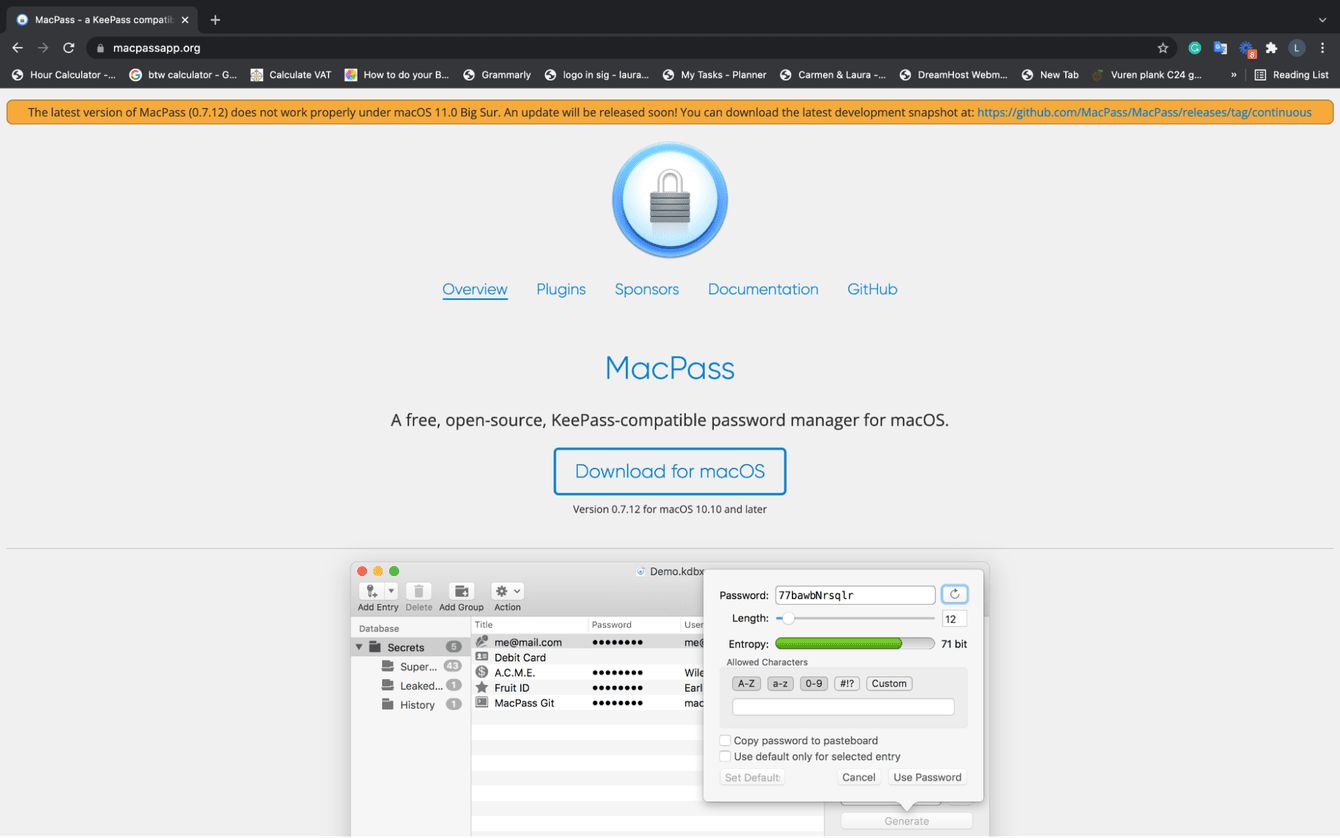This screenshot has height=838, width=1340.
Task: Open the Grammarly bookmark
Action: (497, 75)
